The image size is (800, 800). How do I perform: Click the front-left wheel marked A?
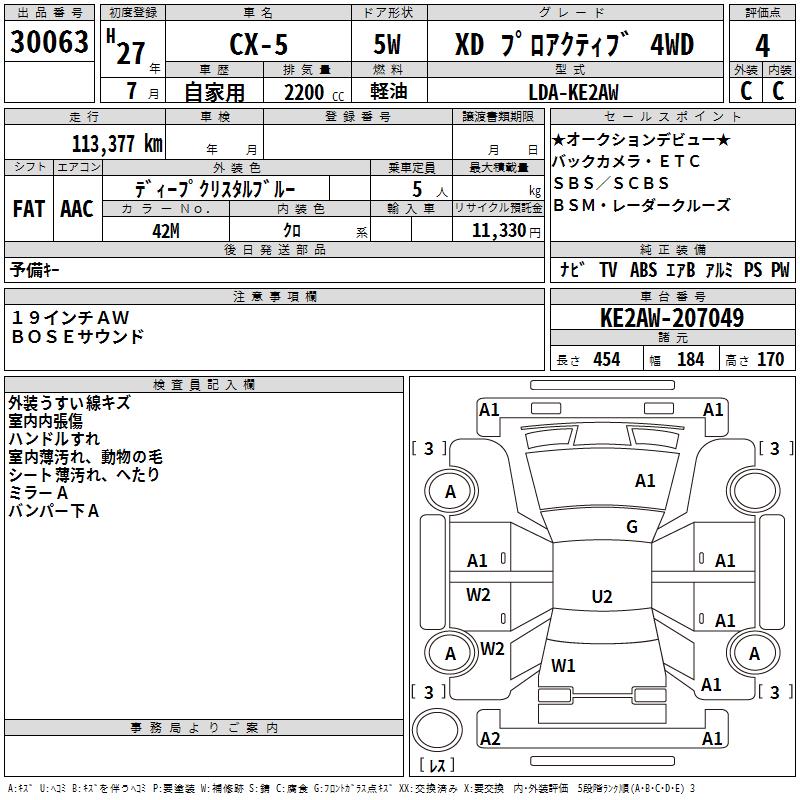tap(451, 492)
